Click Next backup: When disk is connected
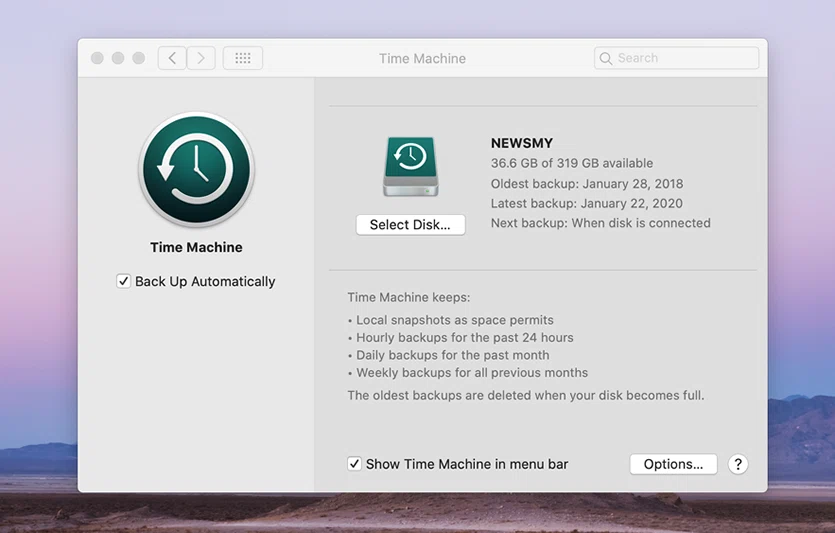The image size is (835, 533). 601,223
